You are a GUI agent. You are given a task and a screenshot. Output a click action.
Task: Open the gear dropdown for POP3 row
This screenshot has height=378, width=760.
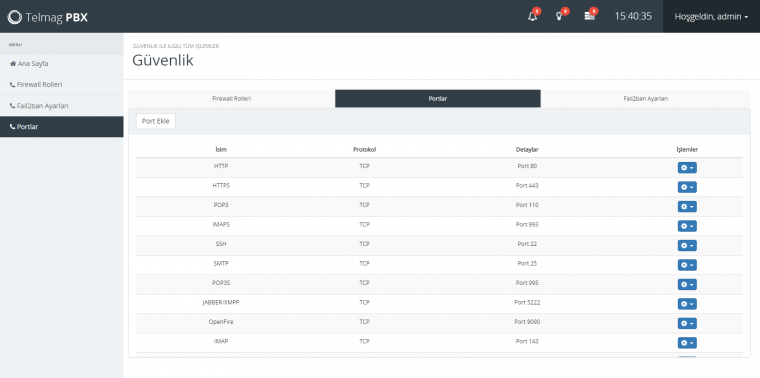click(x=687, y=206)
